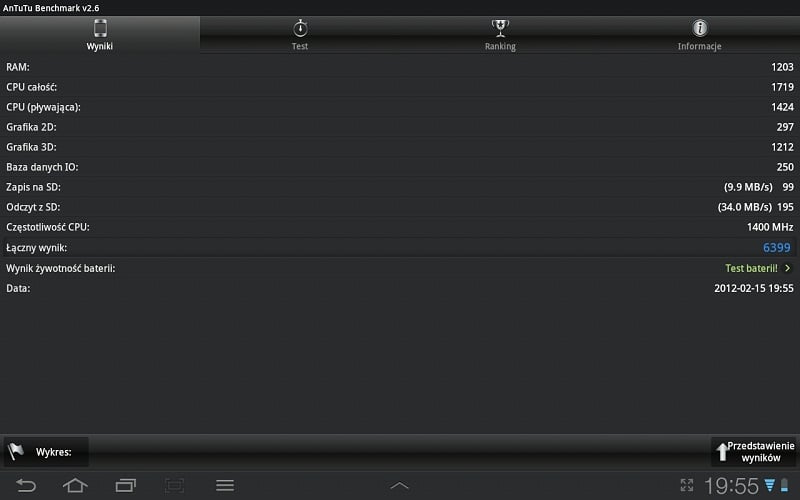The height and width of the screenshot is (500, 800).
Task: Open the Ranking trophy icon
Action: coord(500,28)
